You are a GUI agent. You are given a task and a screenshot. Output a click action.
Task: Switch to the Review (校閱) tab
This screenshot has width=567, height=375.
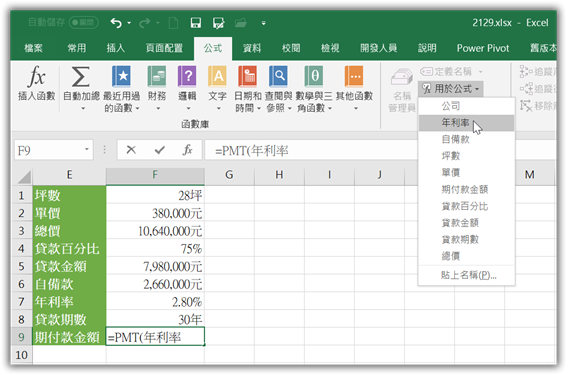coord(291,48)
